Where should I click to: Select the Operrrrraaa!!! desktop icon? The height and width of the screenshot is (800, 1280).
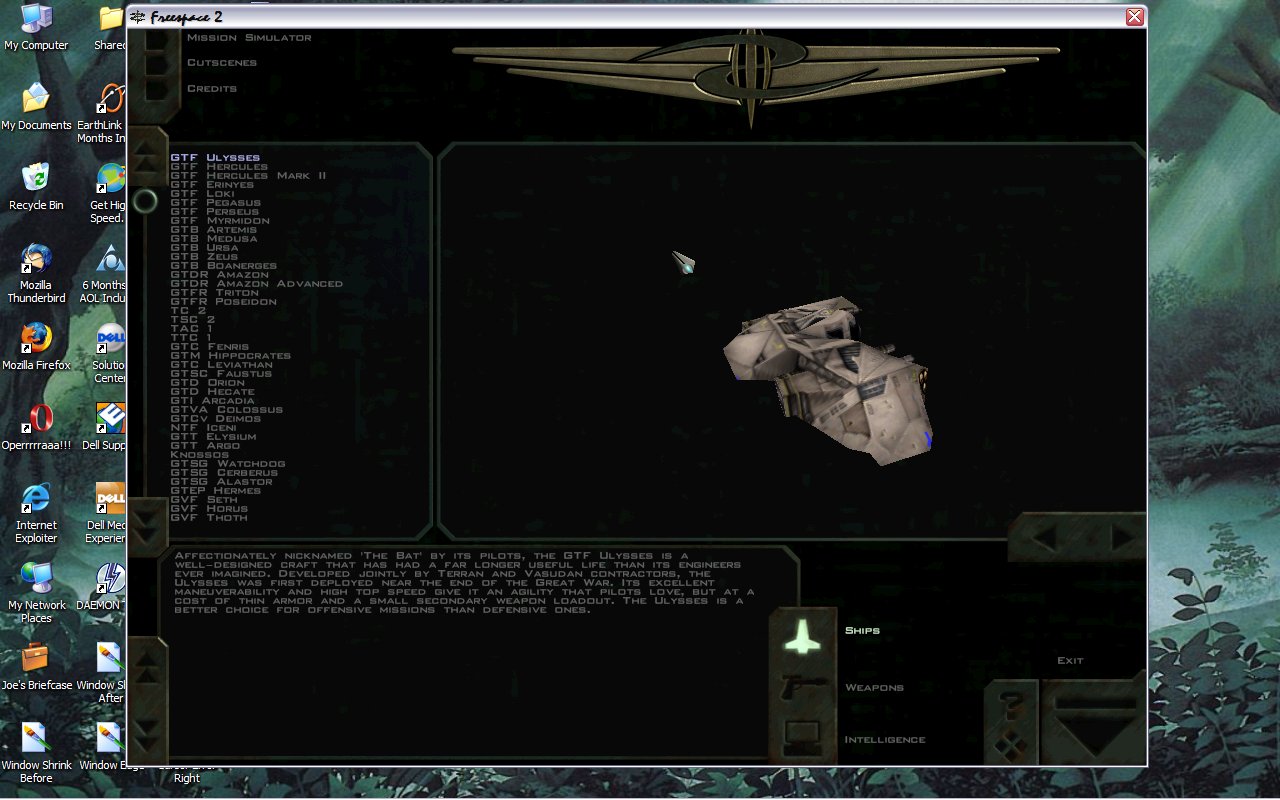tap(36, 427)
